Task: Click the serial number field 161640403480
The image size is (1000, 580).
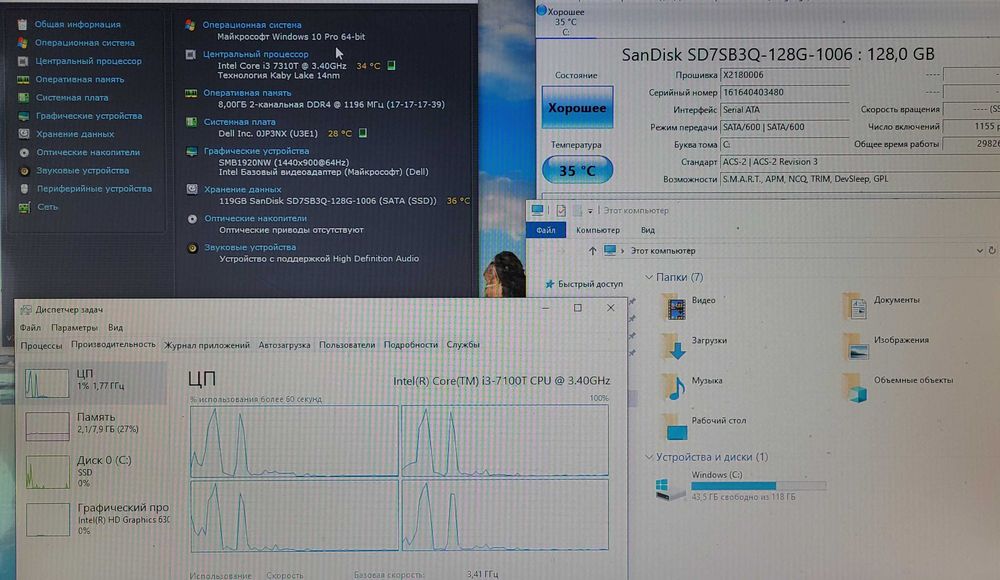Action: pyautogui.click(x=784, y=93)
